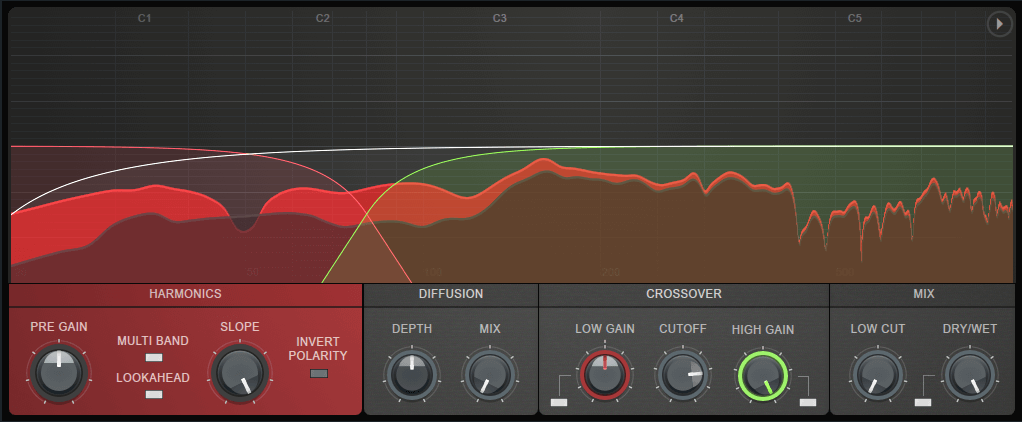Screen dimensions: 1022x422
Task: Select the Crossover section header
Action: point(684,294)
